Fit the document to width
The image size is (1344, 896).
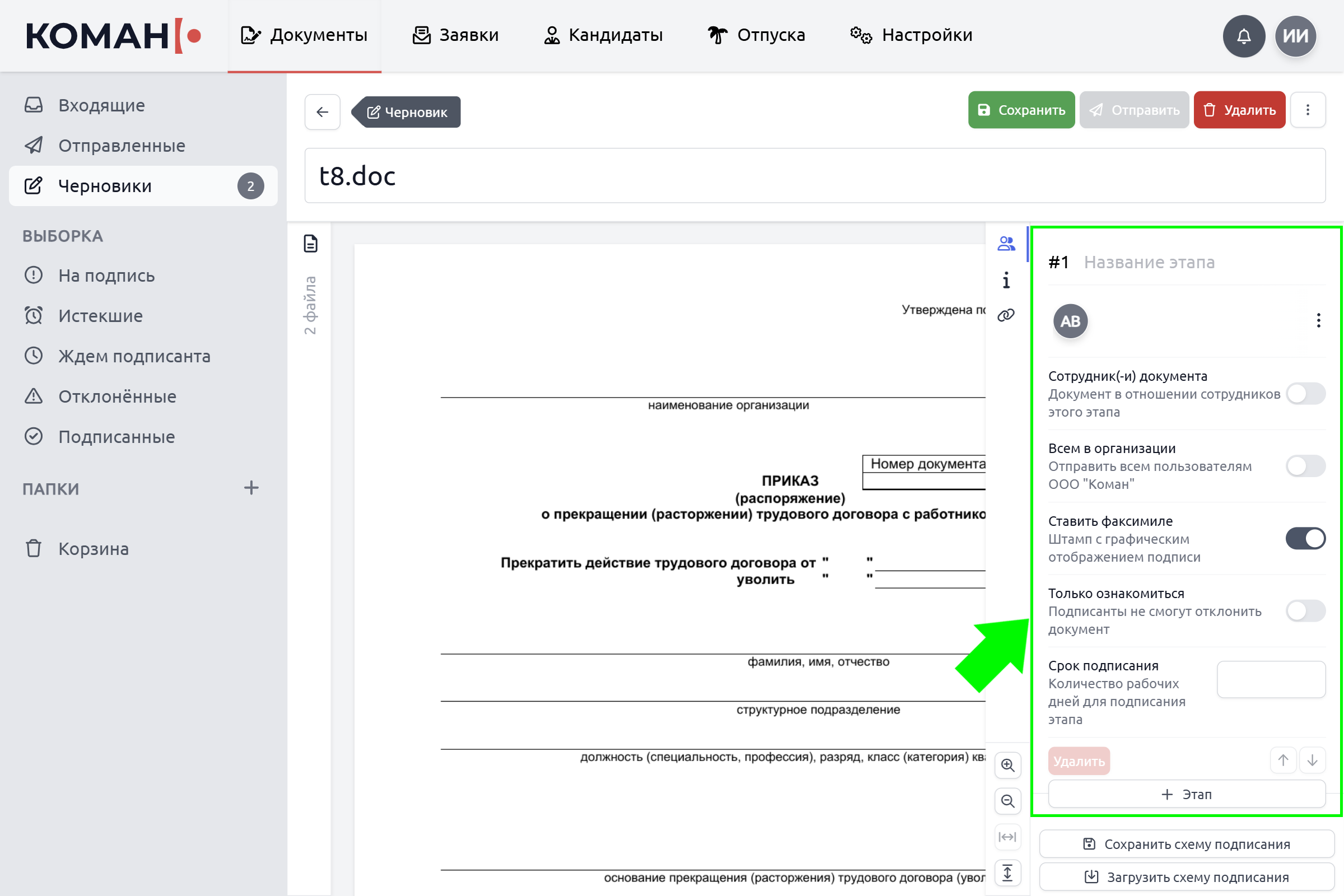[x=1007, y=837]
